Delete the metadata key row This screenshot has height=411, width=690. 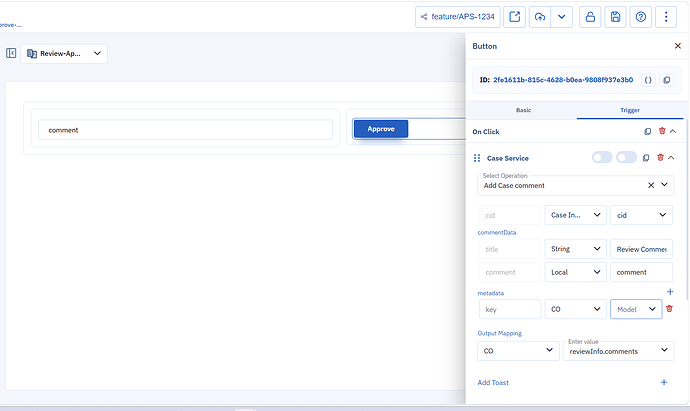coord(669,309)
